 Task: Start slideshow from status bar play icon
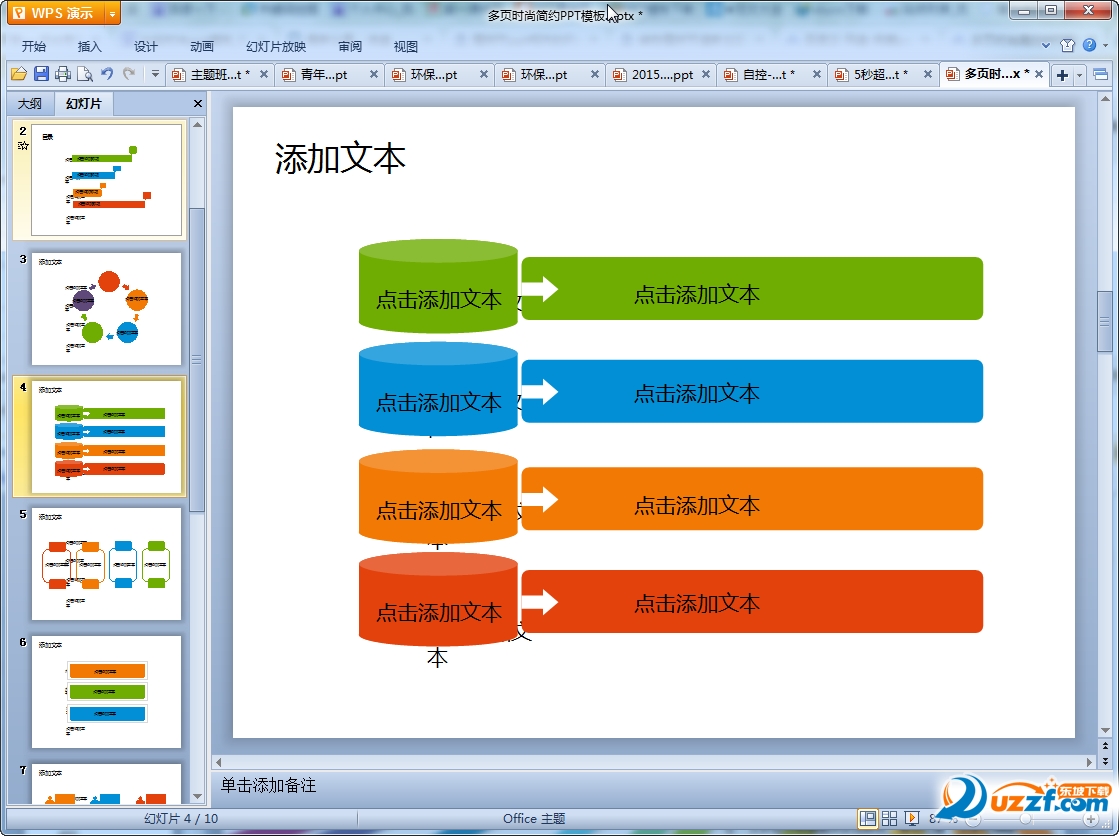pyautogui.click(x=911, y=818)
